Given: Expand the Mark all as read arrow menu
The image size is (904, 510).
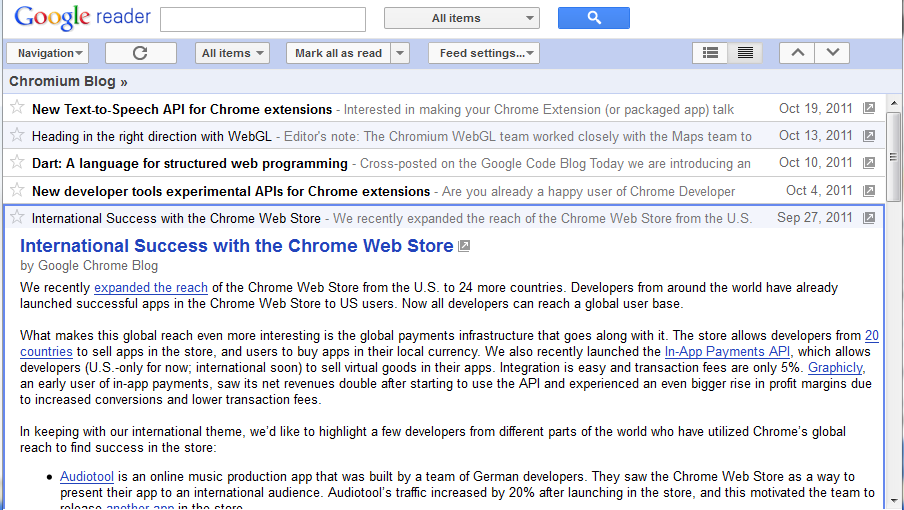Looking at the screenshot, I should 400,53.
